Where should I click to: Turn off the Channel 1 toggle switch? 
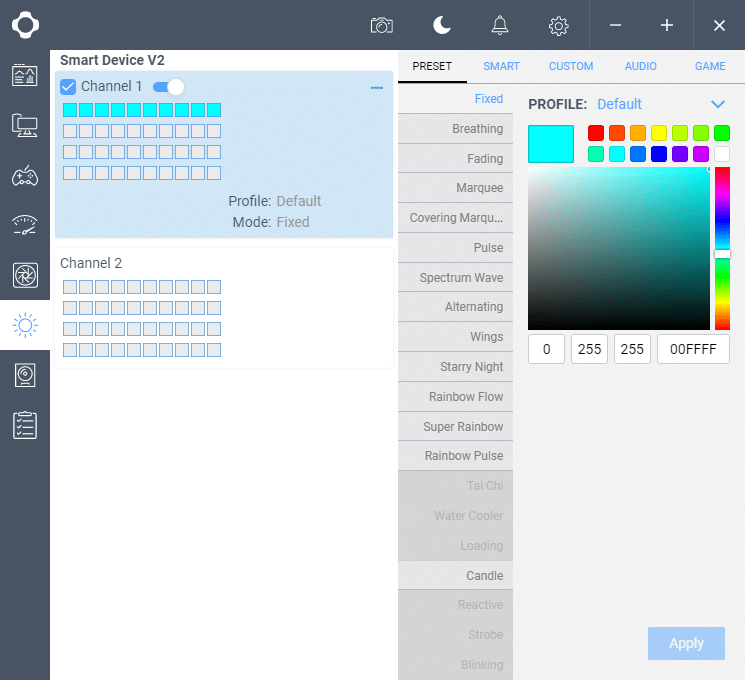click(168, 87)
